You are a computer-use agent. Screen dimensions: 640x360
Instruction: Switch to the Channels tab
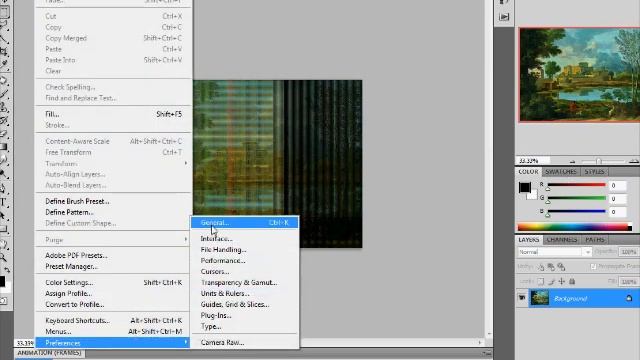(x=562, y=240)
